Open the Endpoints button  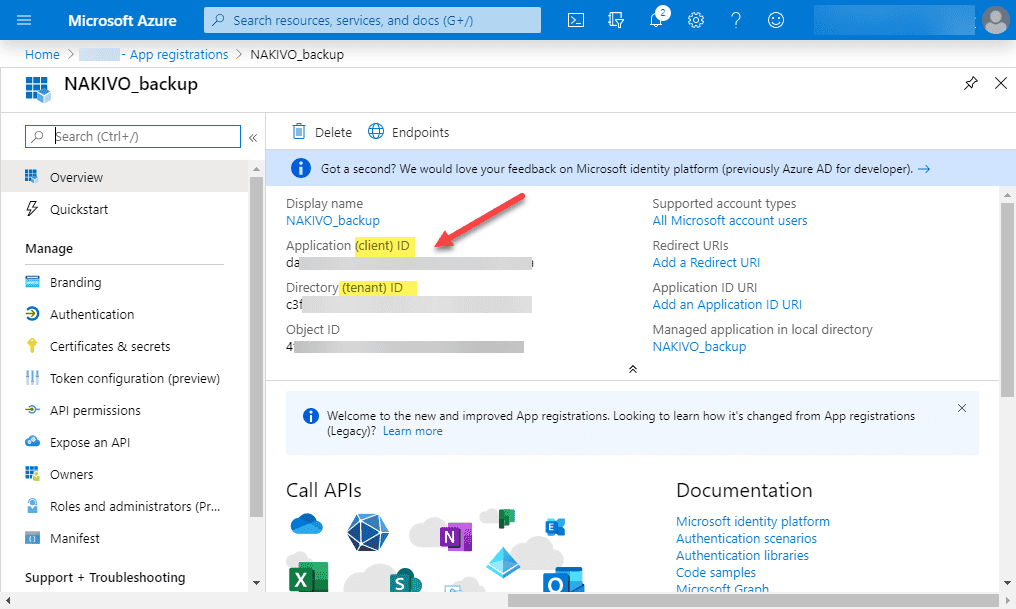coord(409,132)
